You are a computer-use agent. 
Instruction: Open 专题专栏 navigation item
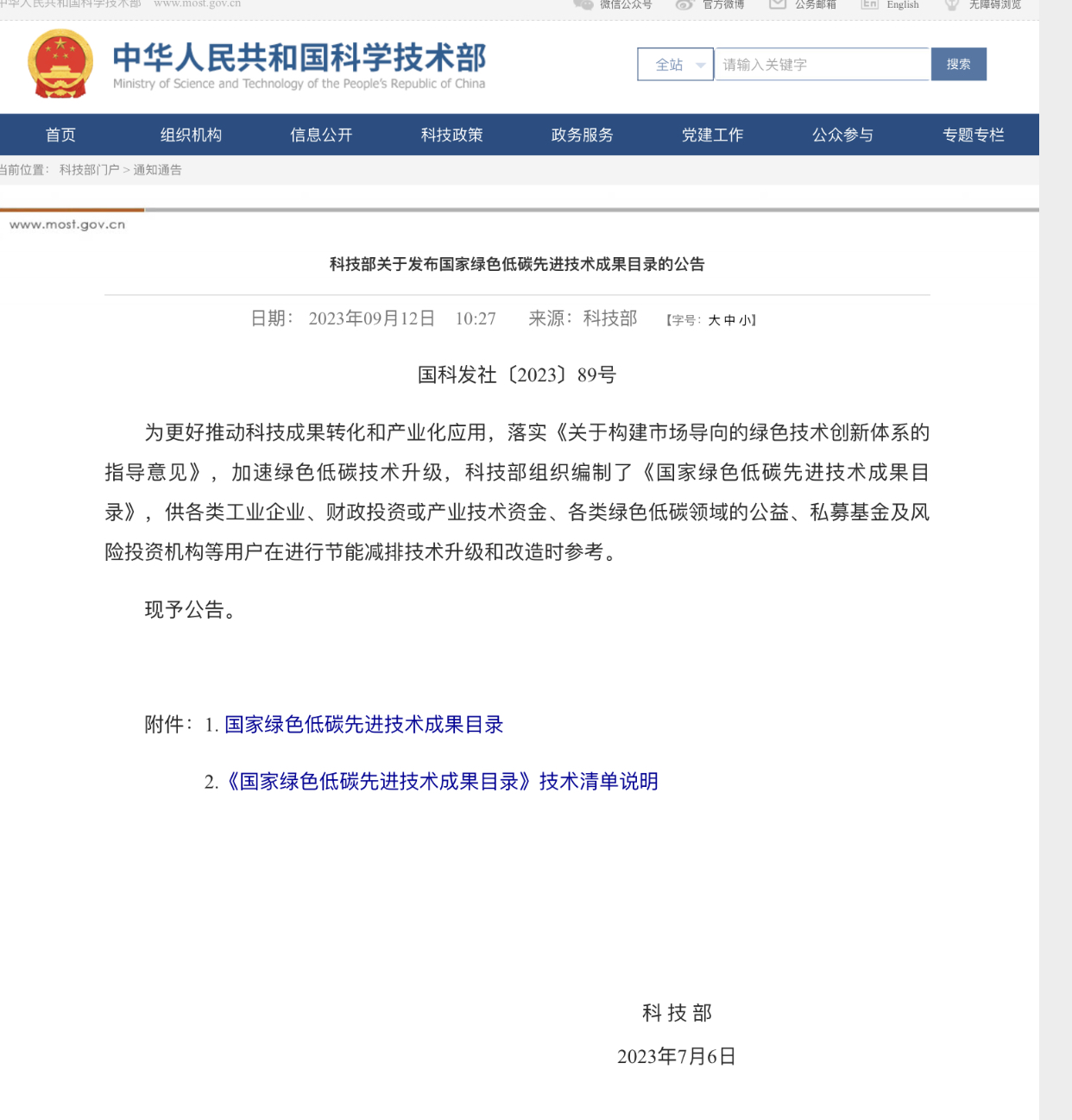[973, 135]
